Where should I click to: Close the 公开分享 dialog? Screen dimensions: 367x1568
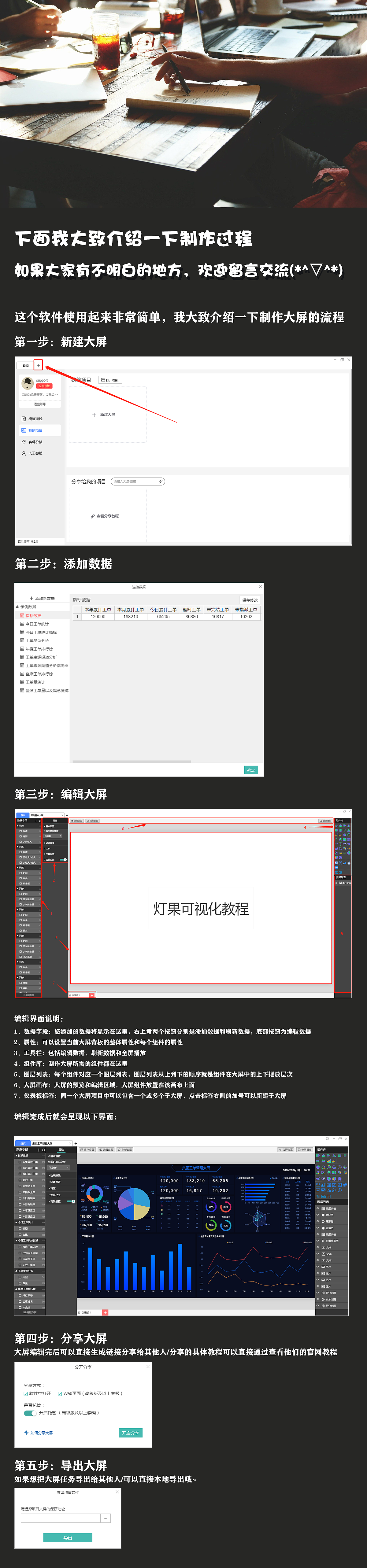point(148,1367)
